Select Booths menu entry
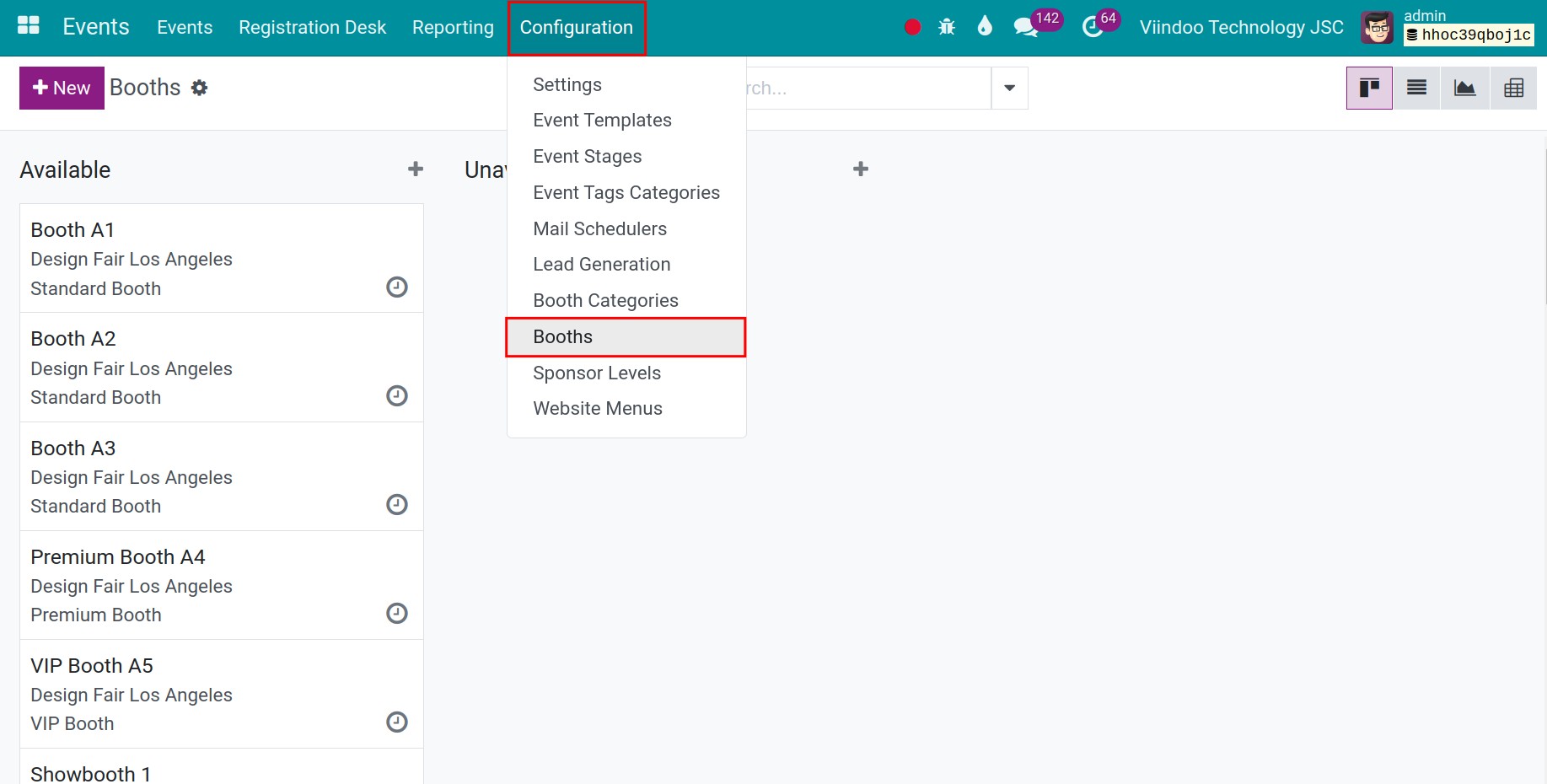Image resolution: width=1547 pixels, height=784 pixels. (626, 337)
